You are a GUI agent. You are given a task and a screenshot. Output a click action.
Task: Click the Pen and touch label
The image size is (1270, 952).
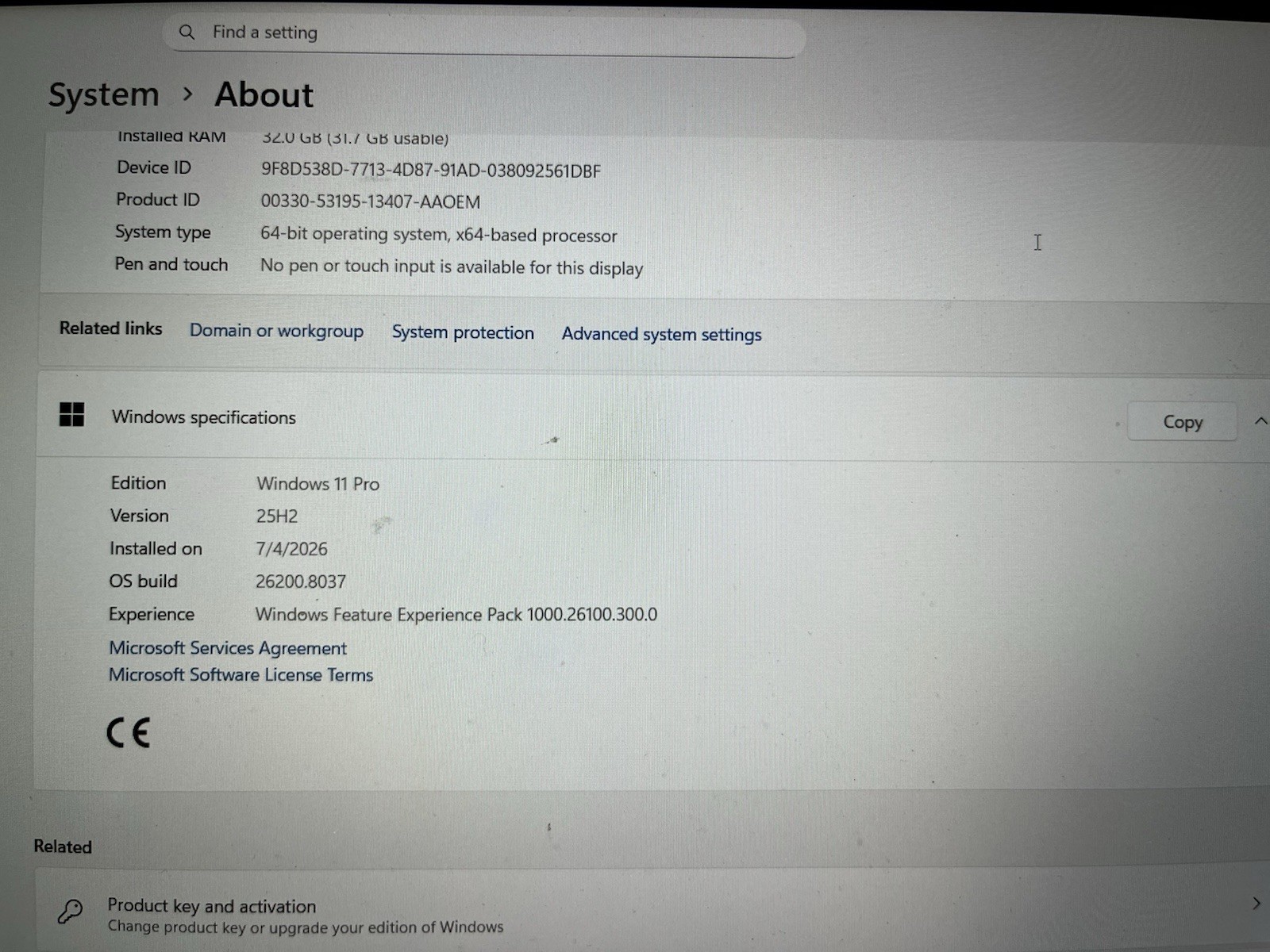tap(171, 264)
